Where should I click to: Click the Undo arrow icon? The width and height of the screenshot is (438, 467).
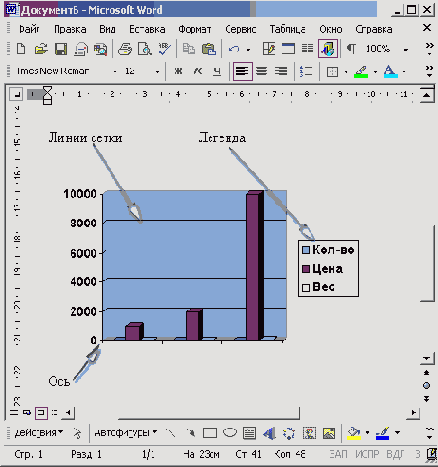tap(234, 49)
